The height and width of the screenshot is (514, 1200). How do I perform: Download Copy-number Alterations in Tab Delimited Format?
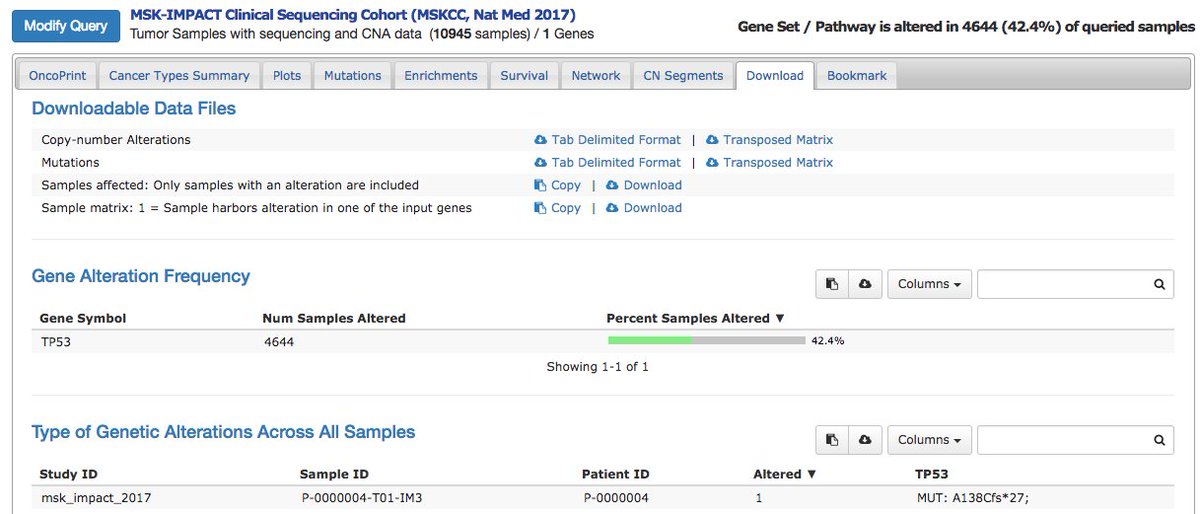pyautogui.click(x=608, y=140)
